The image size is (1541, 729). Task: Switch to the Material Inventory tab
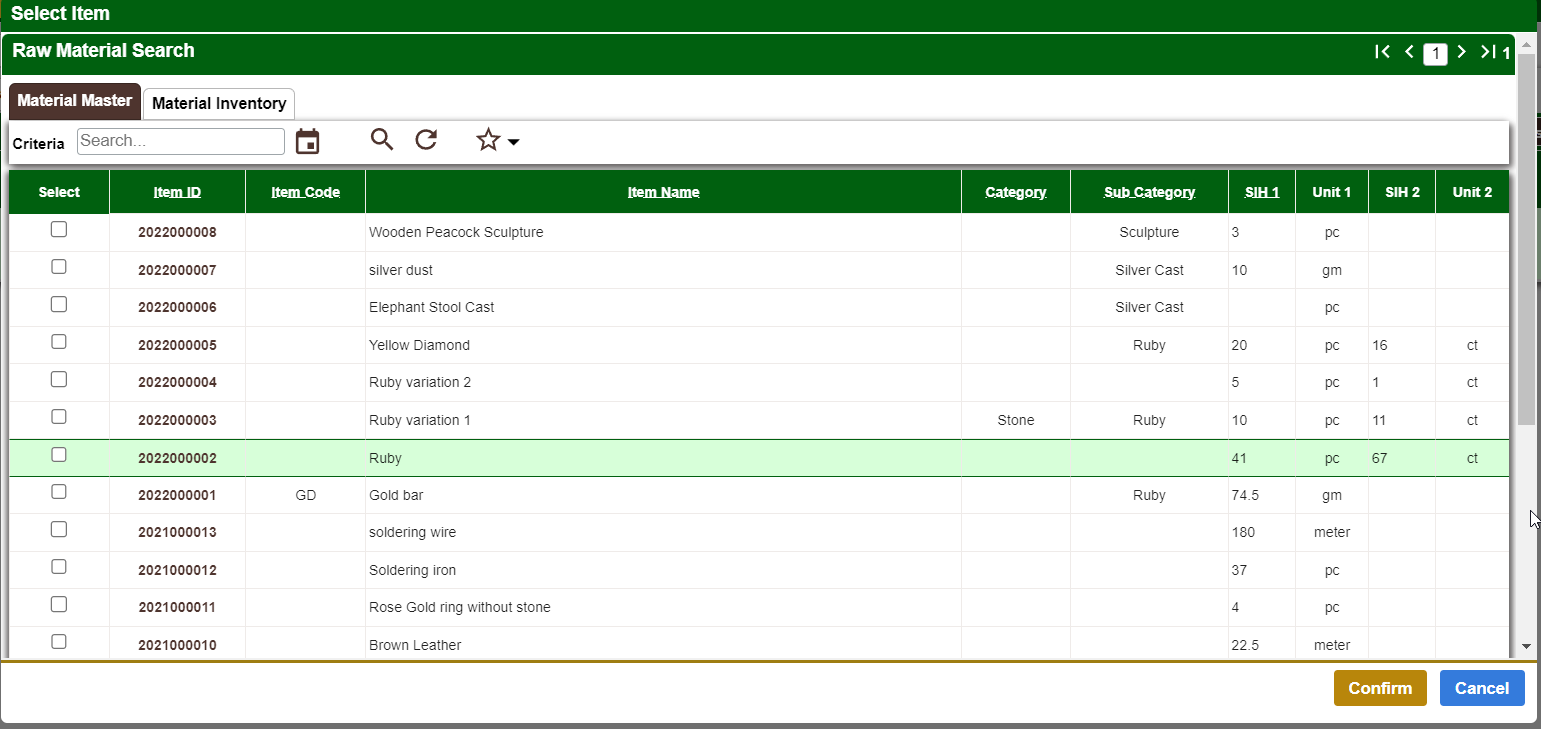click(219, 103)
